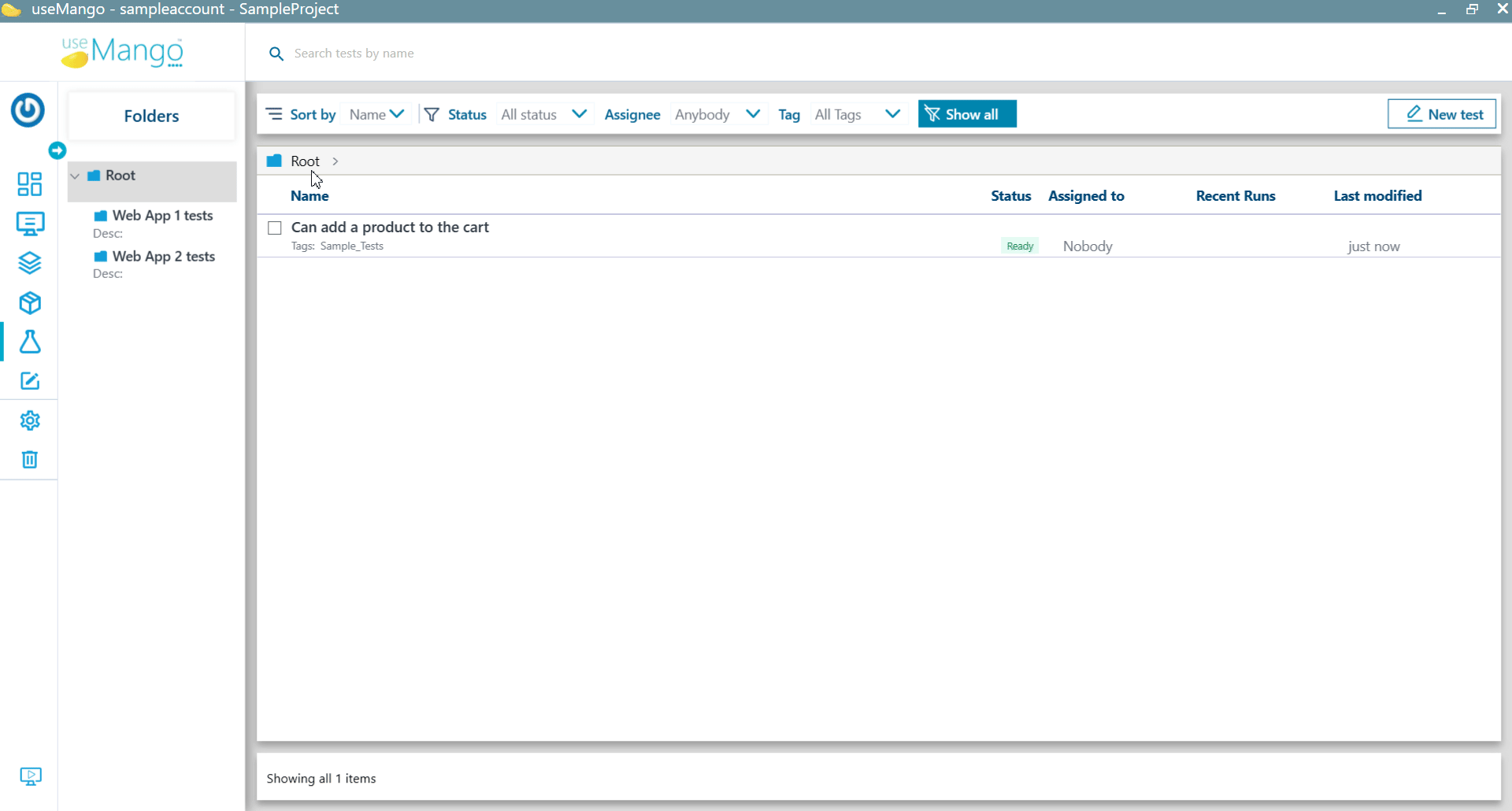
Task: Open the trash bin icon in sidebar
Action: pyautogui.click(x=29, y=460)
